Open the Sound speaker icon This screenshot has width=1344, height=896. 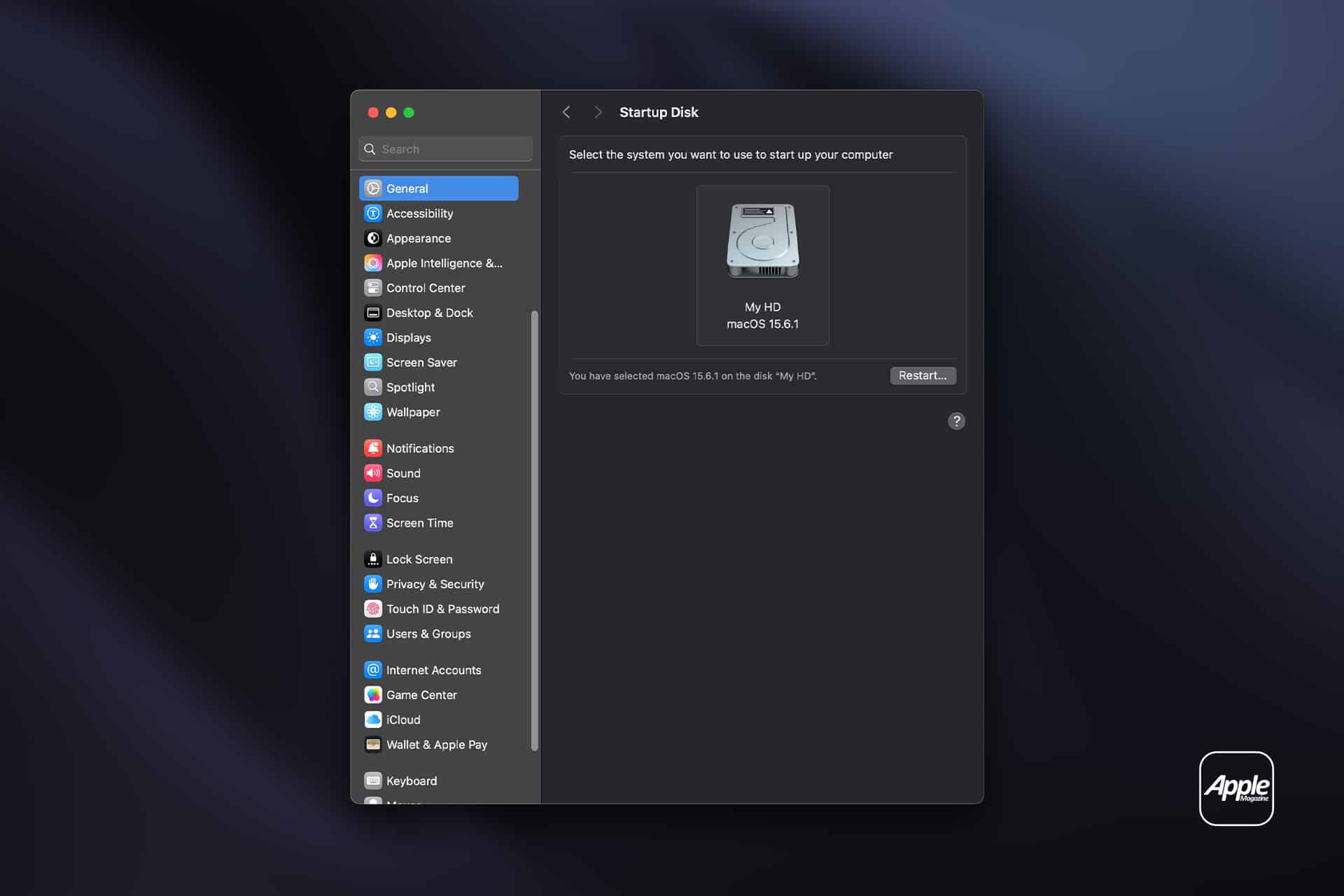[x=373, y=473]
